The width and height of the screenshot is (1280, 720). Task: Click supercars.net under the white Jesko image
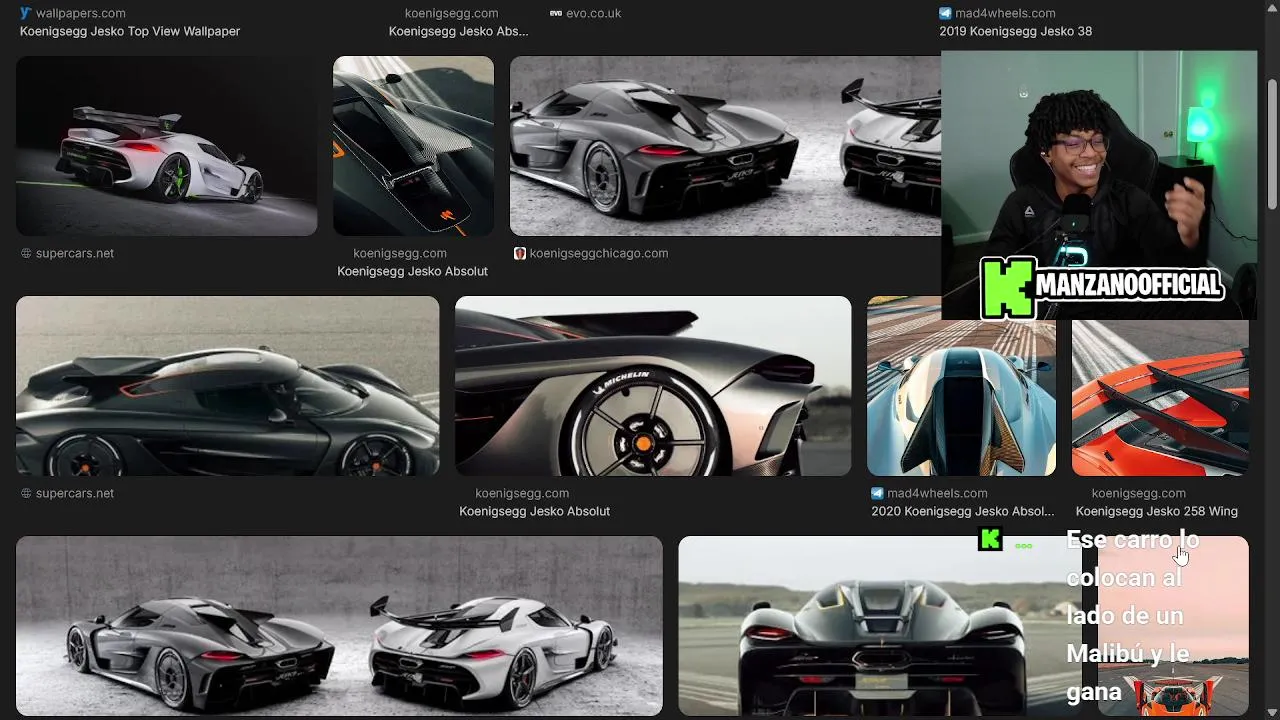[75, 253]
